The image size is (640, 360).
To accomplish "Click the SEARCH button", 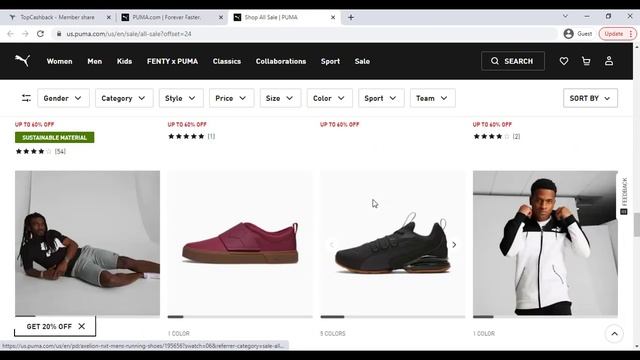I will (513, 61).
